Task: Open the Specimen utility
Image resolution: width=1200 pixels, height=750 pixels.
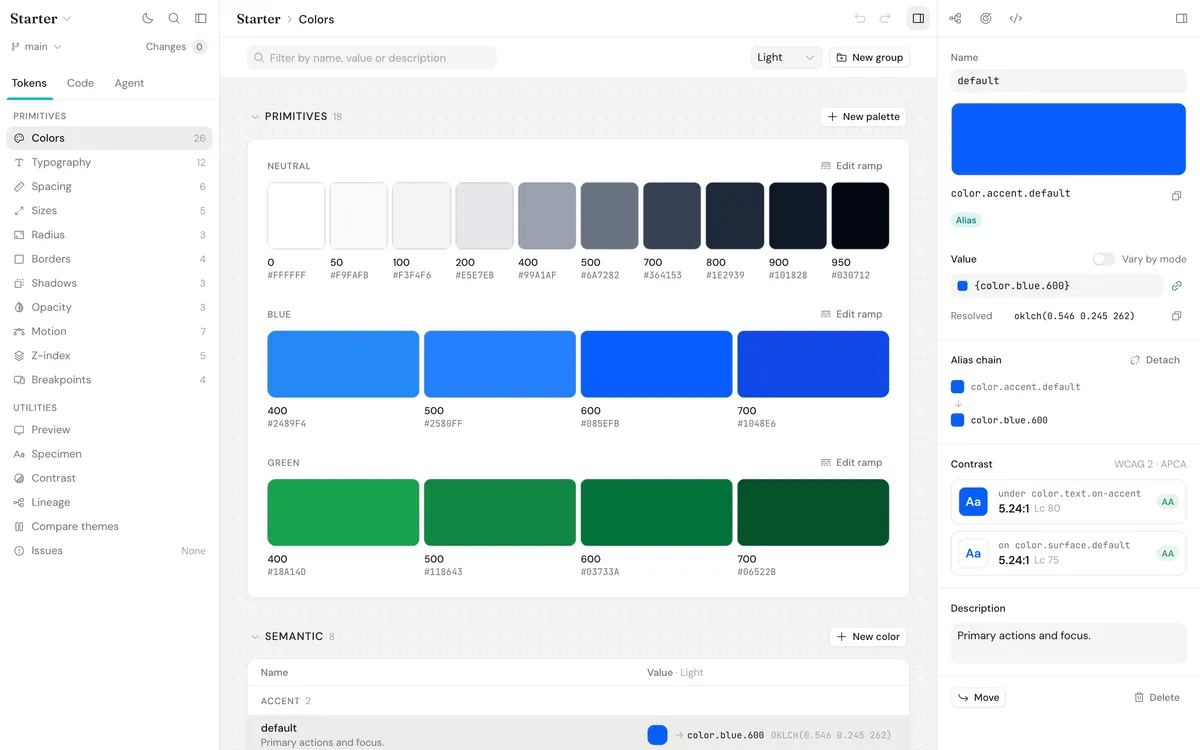Action: (x=110, y=454)
